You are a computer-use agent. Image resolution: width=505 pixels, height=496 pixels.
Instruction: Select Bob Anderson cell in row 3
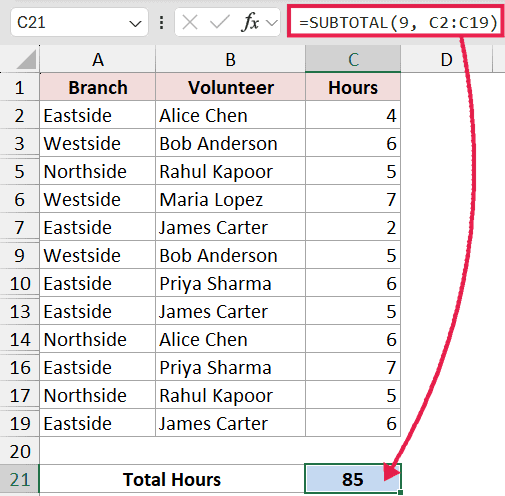click(x=230, y=144)
